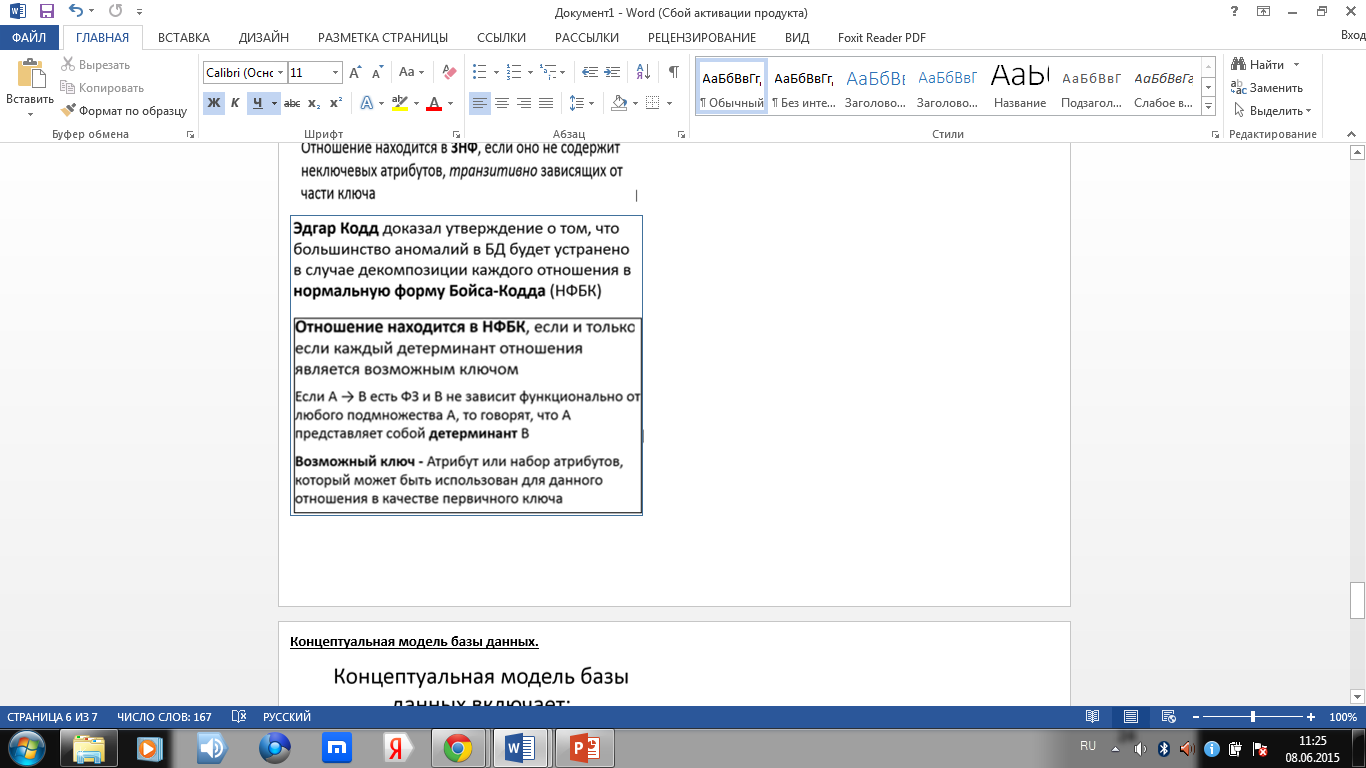Viewport: 1366px width, 768px height.
Task: Undo last action arrow
Action: coord(77,12)
